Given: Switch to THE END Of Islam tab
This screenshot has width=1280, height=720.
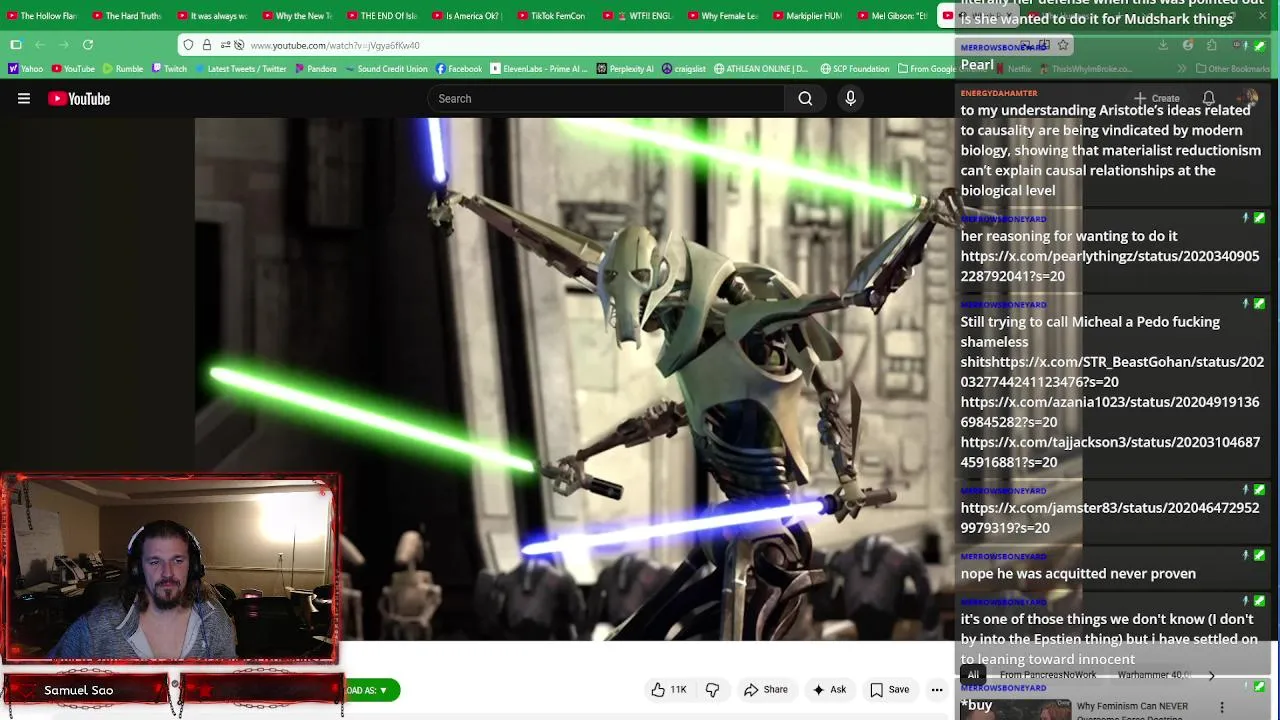Looking at the screenshot, I should (x=382, y=16).
